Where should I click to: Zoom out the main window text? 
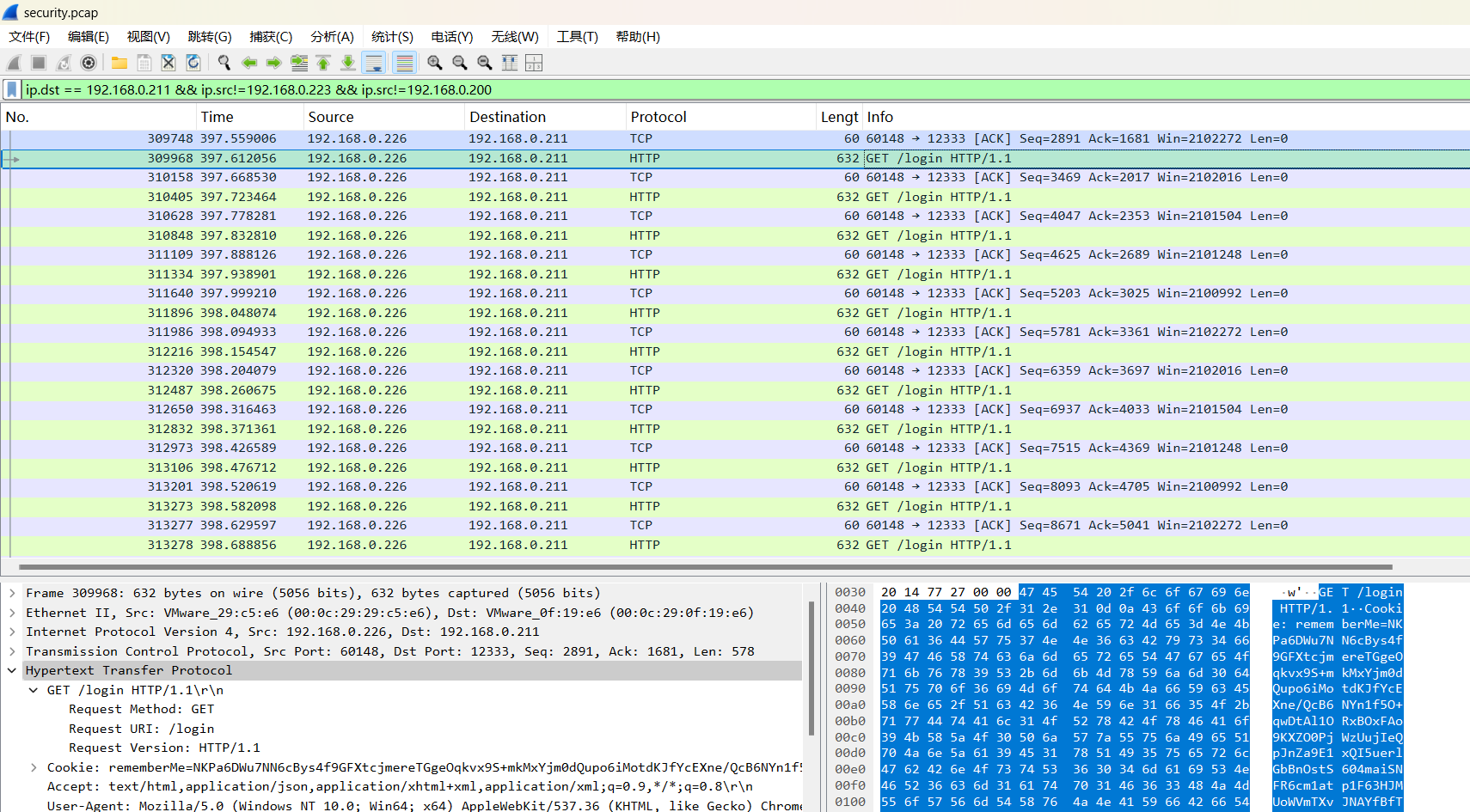(x=460, y=63)
